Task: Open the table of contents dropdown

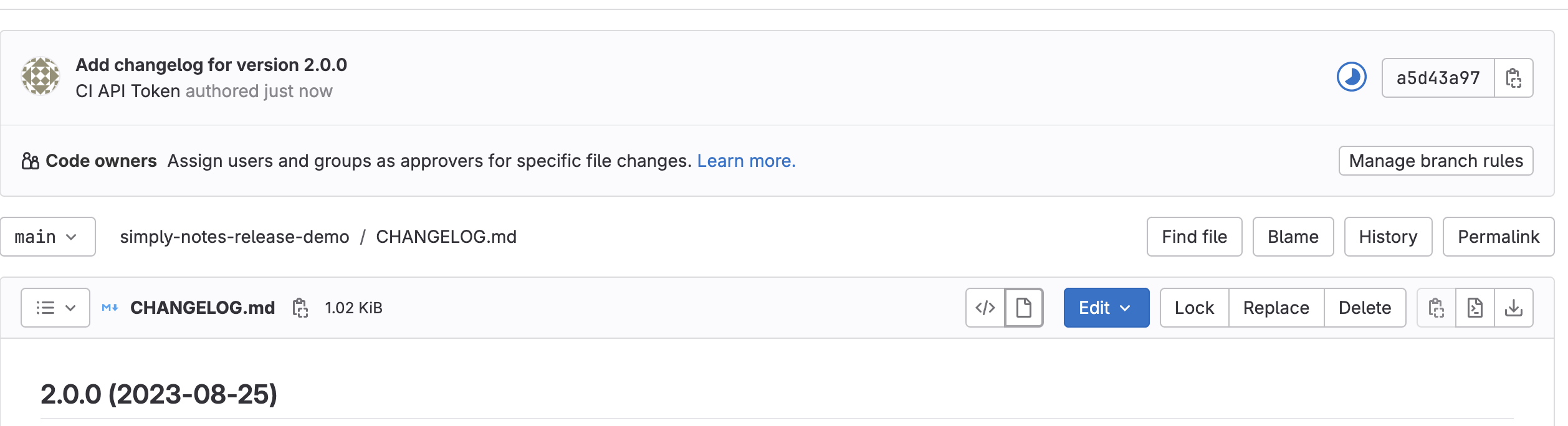Action: point(54,308)
